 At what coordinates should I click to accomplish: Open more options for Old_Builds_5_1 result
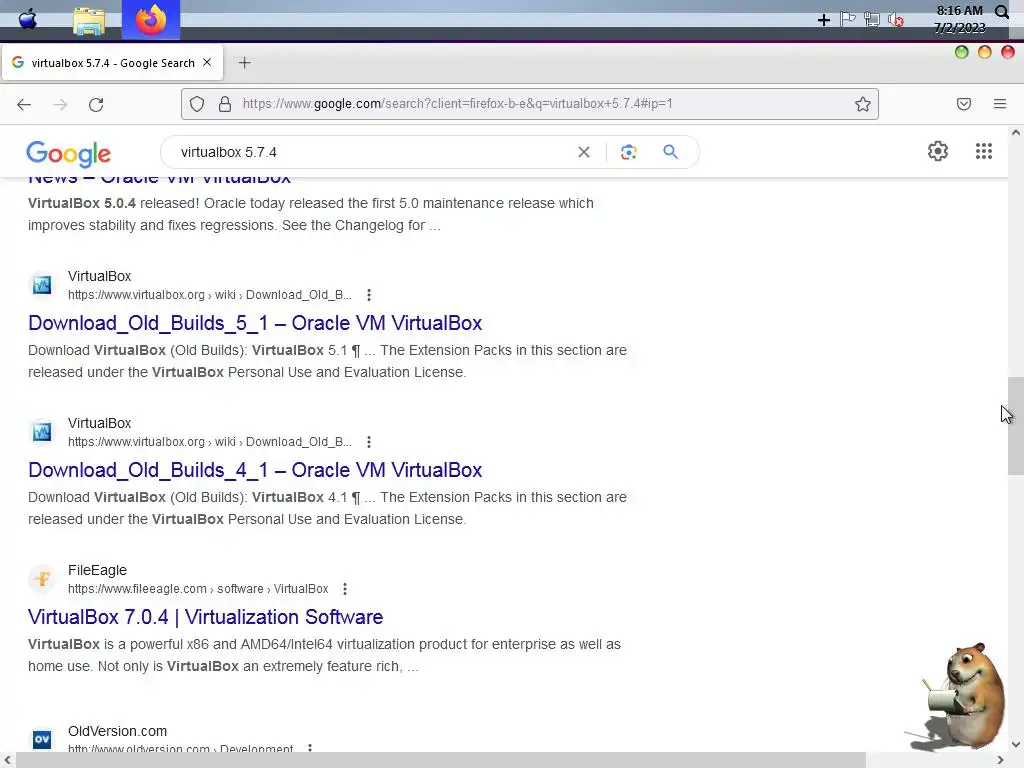pos(369,295)
